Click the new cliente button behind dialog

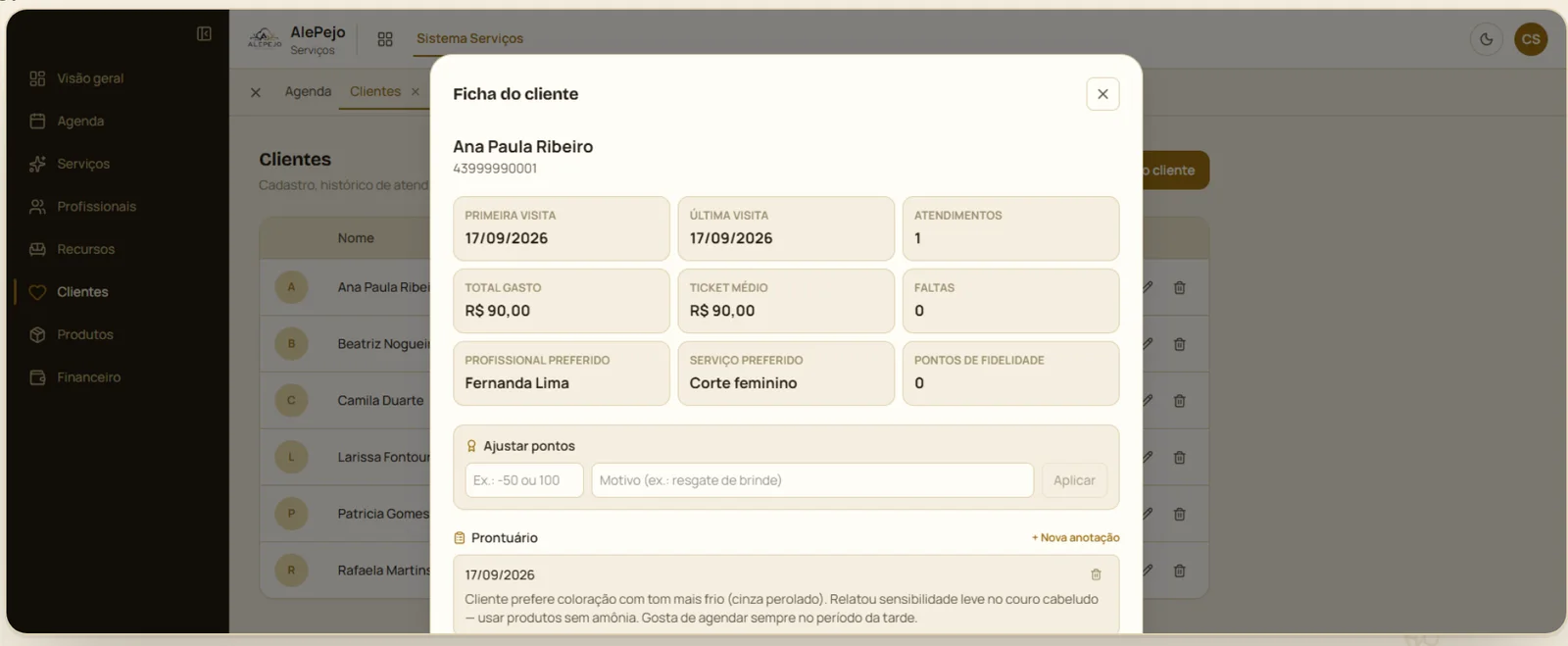1176,171
